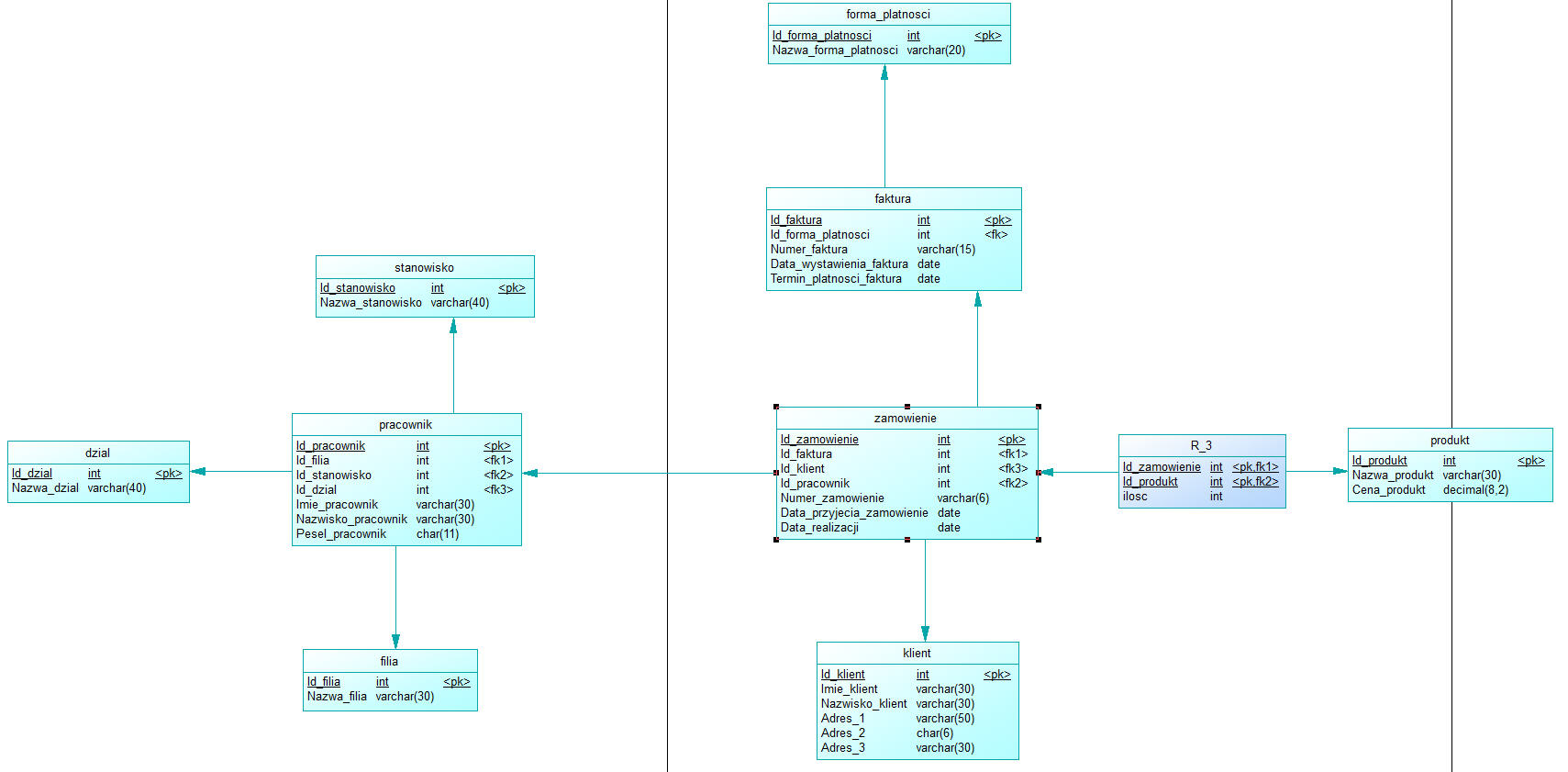Select the filia table title
This screenshot has width=1568, height=772.
(x=390, y=662)
